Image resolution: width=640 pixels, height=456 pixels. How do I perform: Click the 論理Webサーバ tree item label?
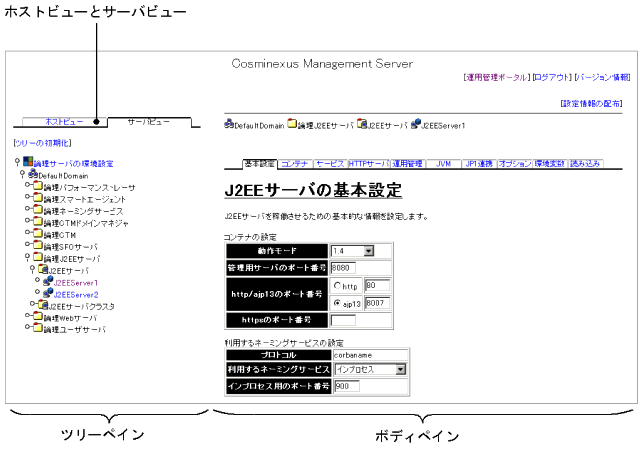[x=70, y=318]
